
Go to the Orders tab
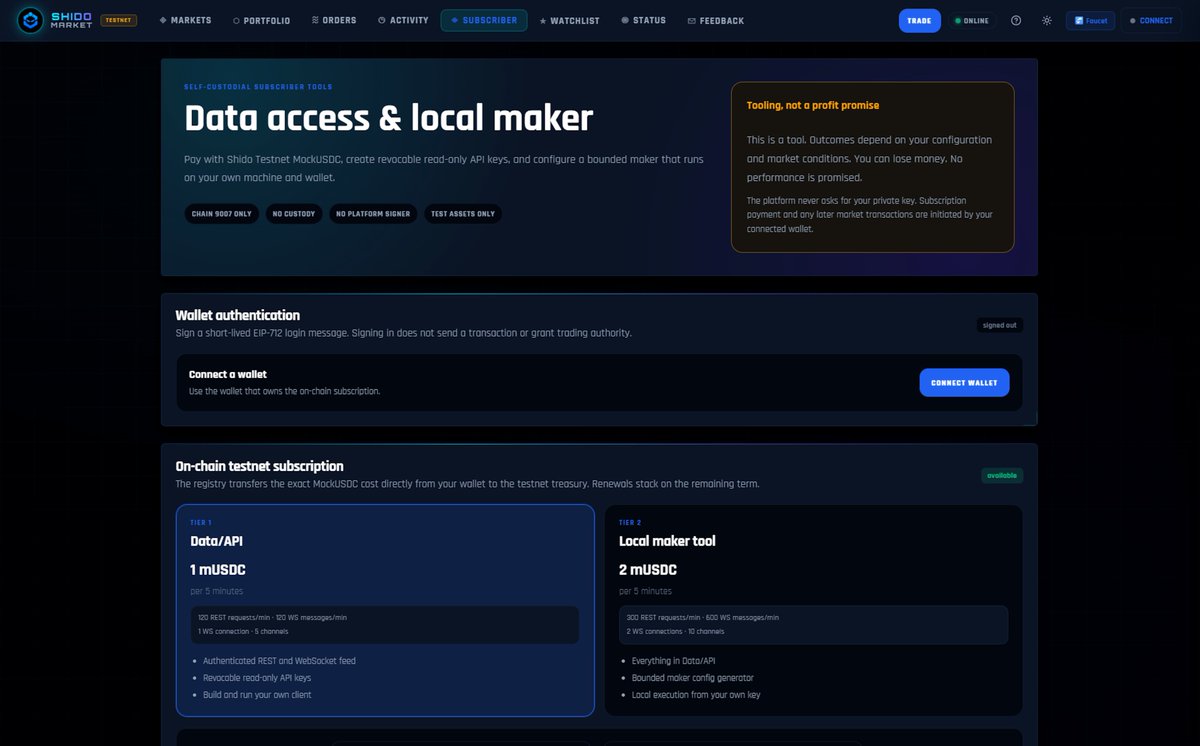pos(334,20)
